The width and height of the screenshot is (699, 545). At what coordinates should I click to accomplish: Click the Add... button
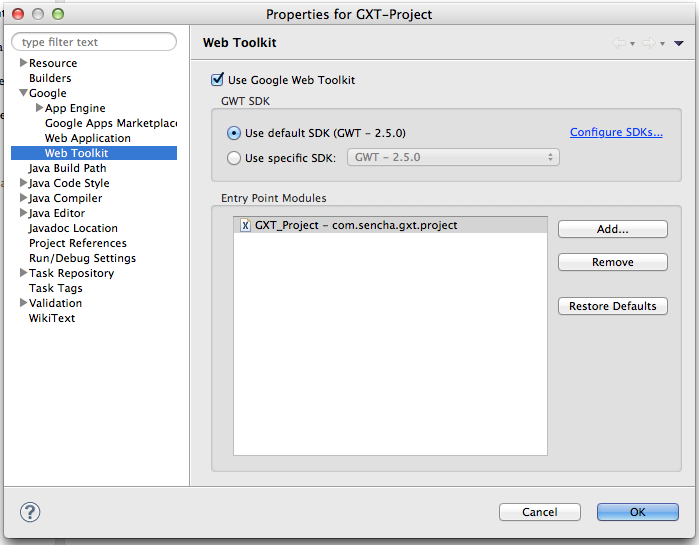613,229
